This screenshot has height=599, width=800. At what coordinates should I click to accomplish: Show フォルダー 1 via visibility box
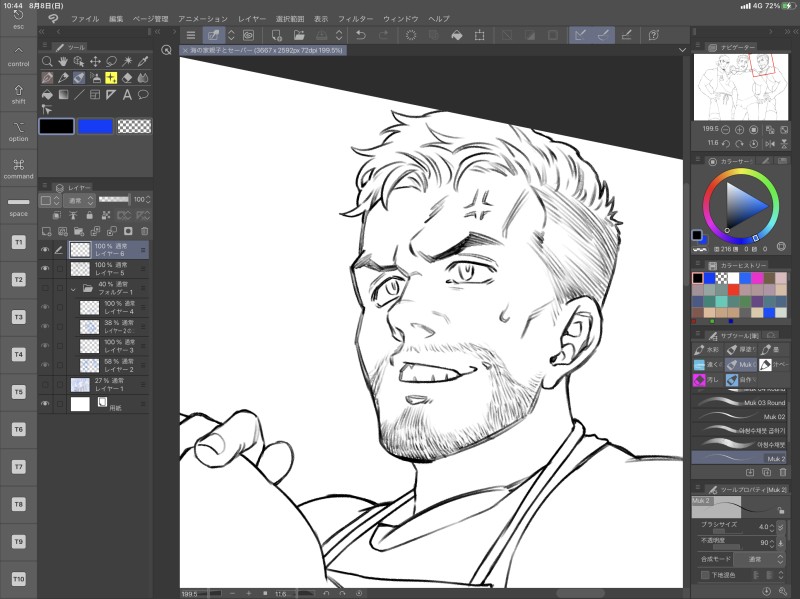click(45, 288)
